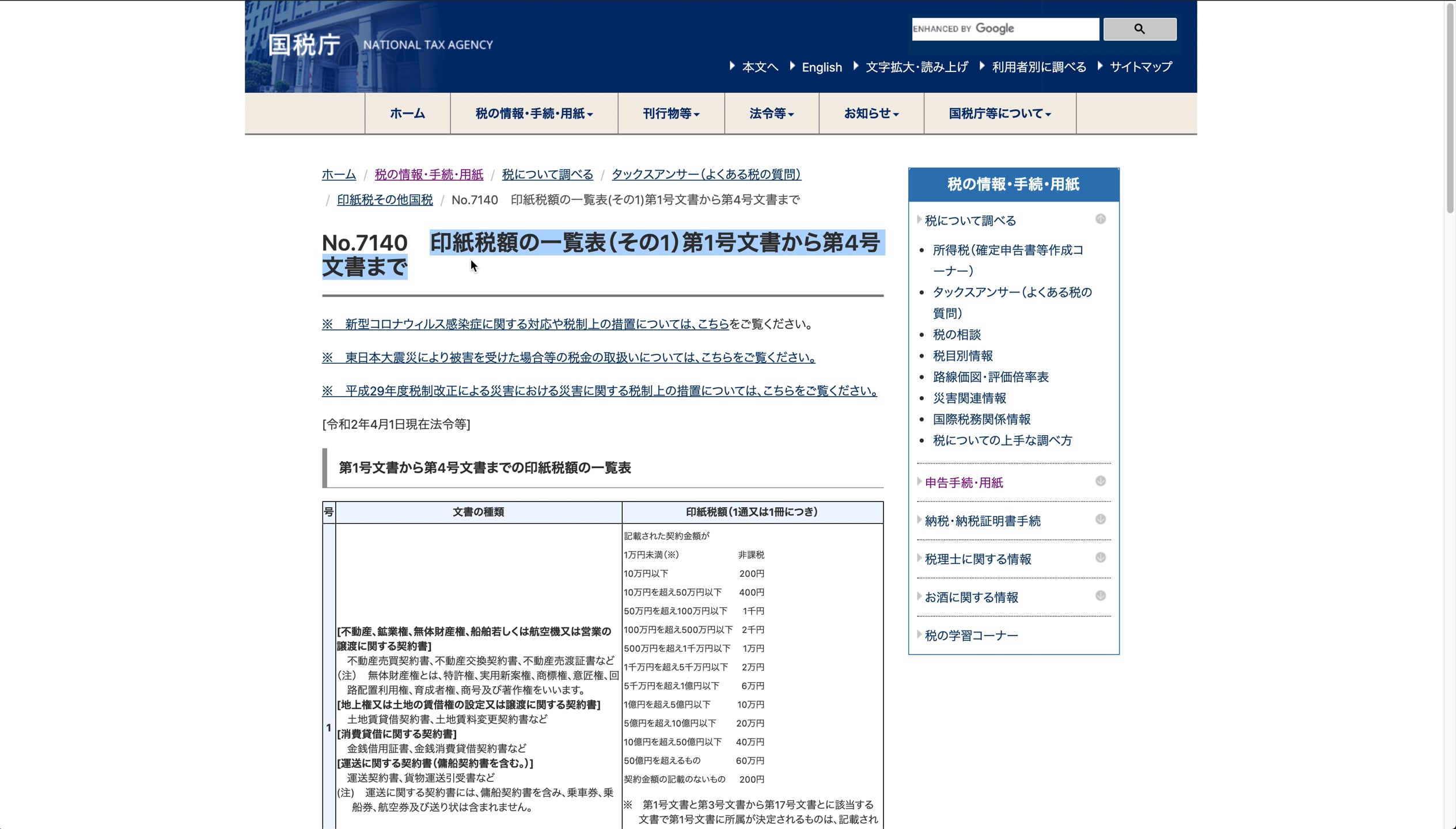
Task: Expand the お酒に関する情報 sidebar section
Action: 1101,595
